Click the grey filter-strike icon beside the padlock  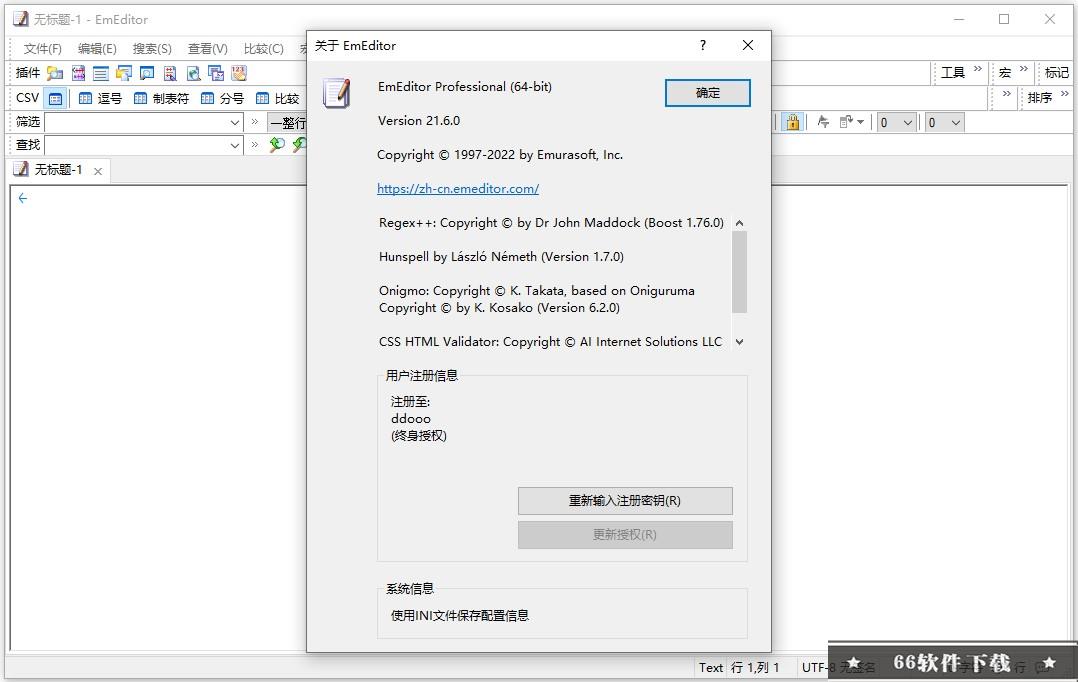823,122
